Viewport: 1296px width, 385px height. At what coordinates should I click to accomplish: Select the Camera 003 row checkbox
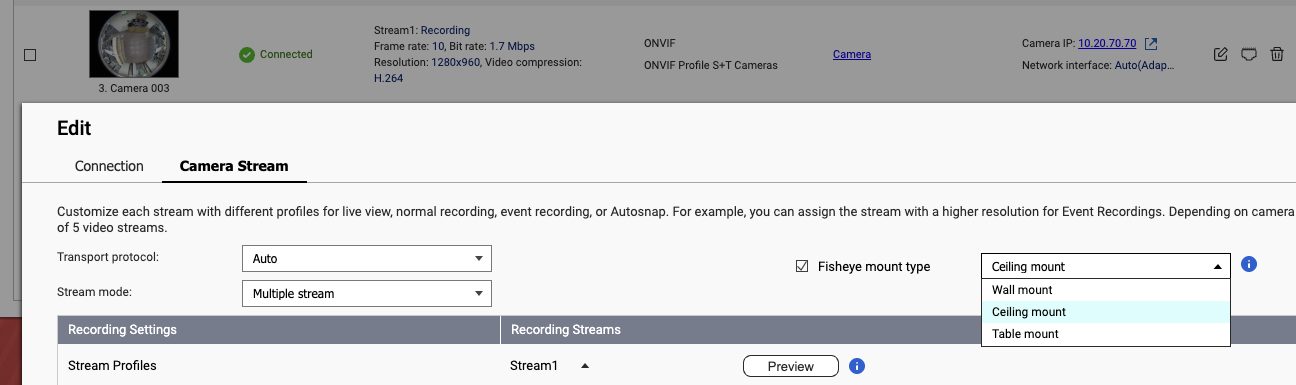click(30, 55)
